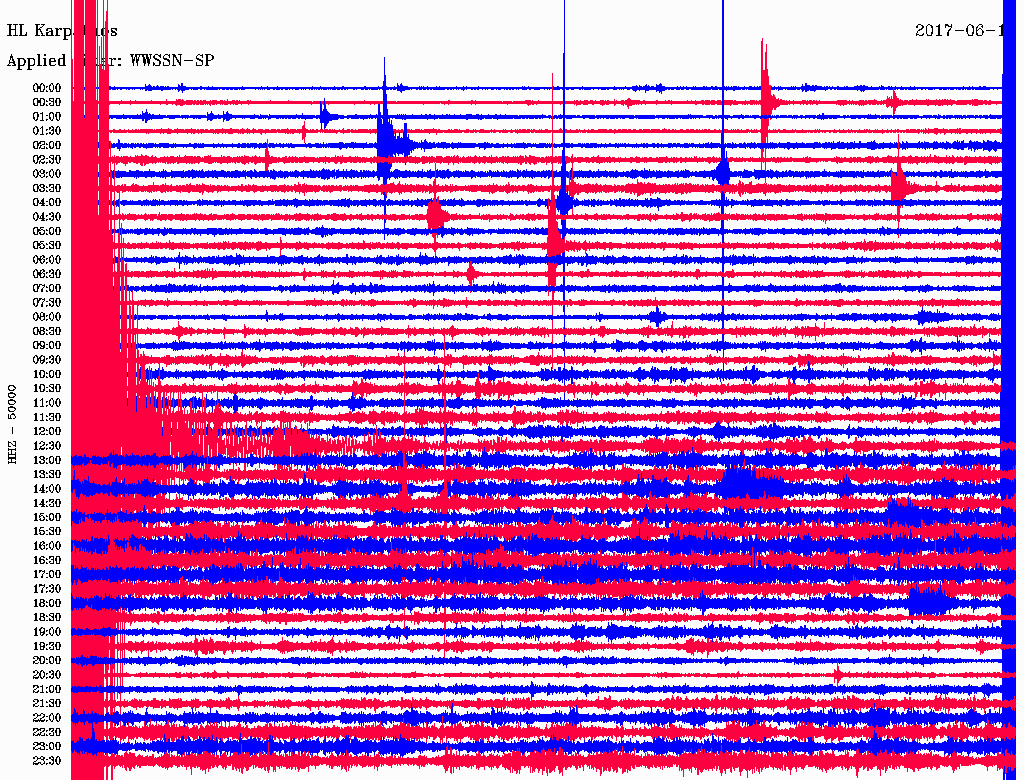Click the 04:30 time label
The width and height of the screenshot is (1024, 780).
pyautogui.click(x=47, y=217)
